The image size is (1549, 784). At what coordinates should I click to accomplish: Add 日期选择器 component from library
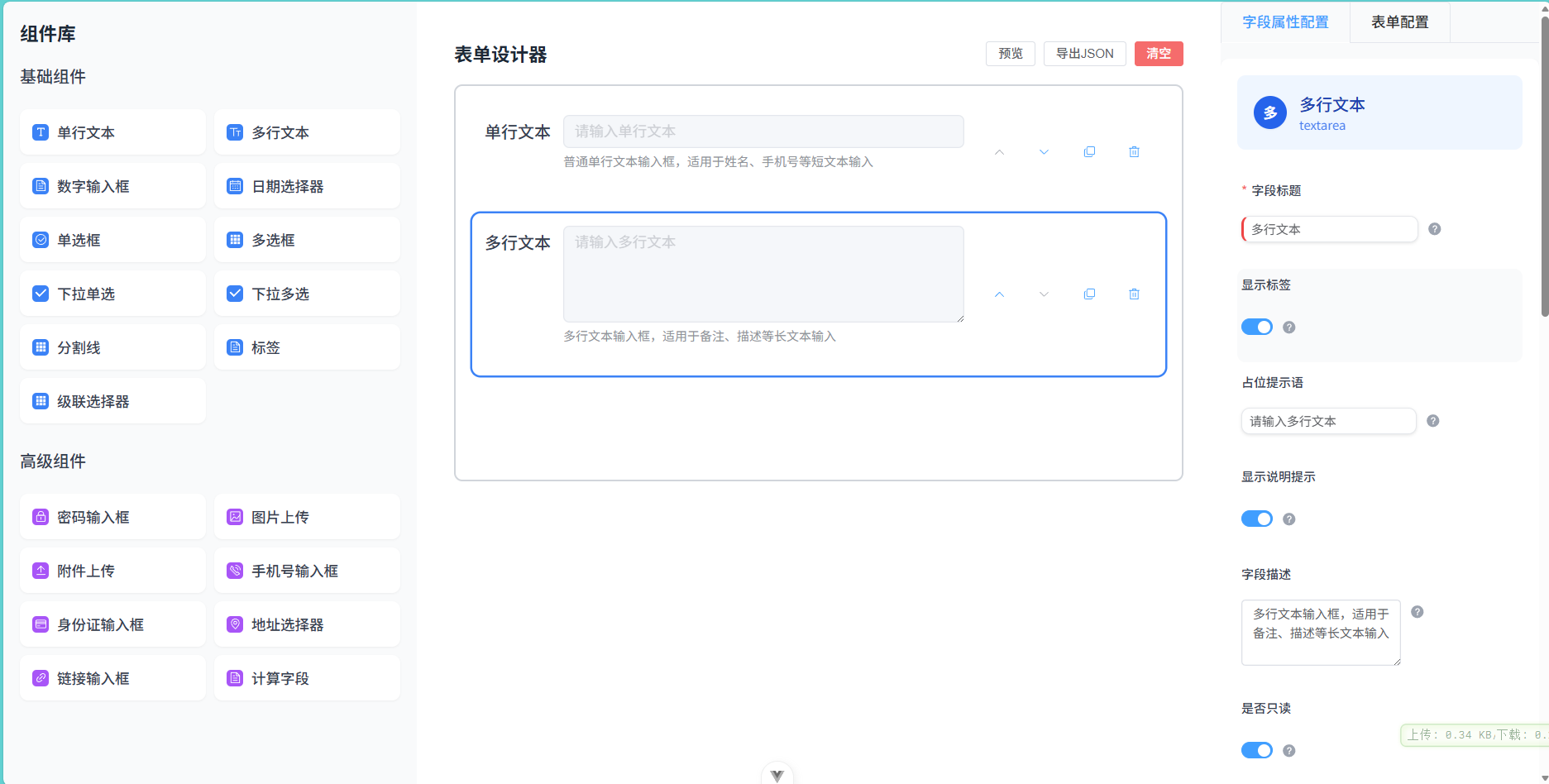coord(307,186)
